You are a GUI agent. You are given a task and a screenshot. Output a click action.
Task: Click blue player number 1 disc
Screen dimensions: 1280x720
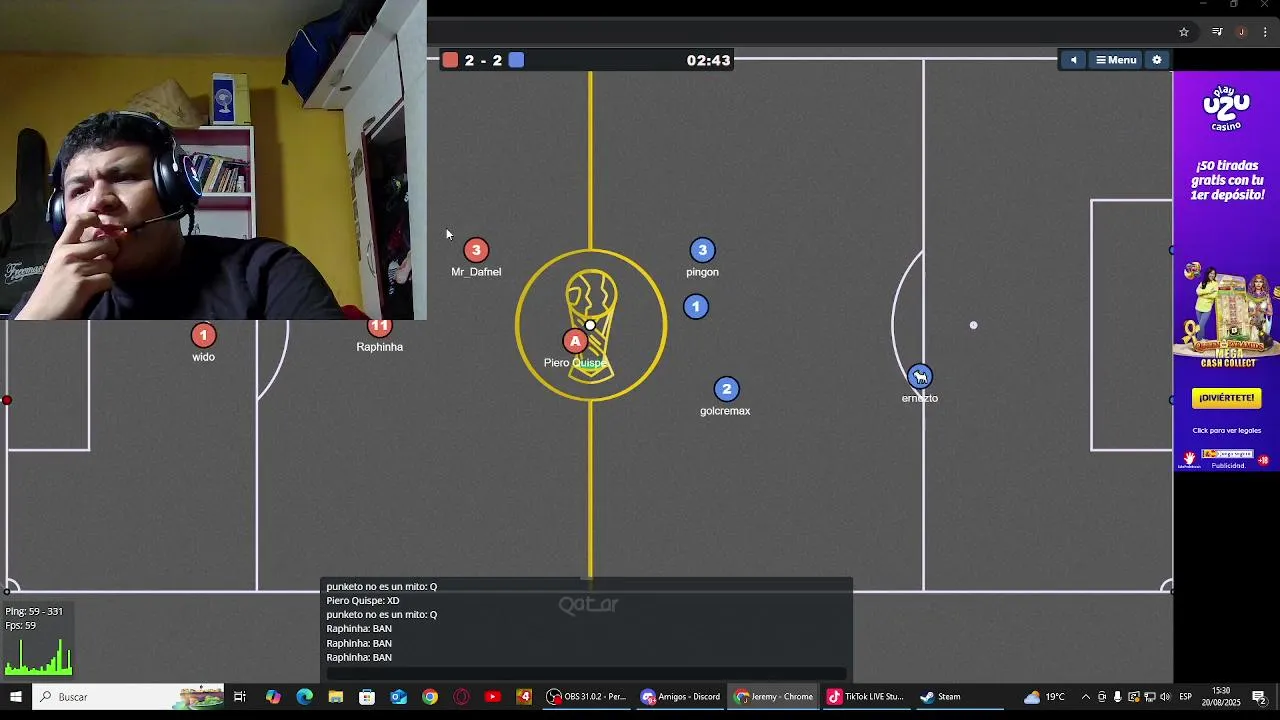(696, 307)
